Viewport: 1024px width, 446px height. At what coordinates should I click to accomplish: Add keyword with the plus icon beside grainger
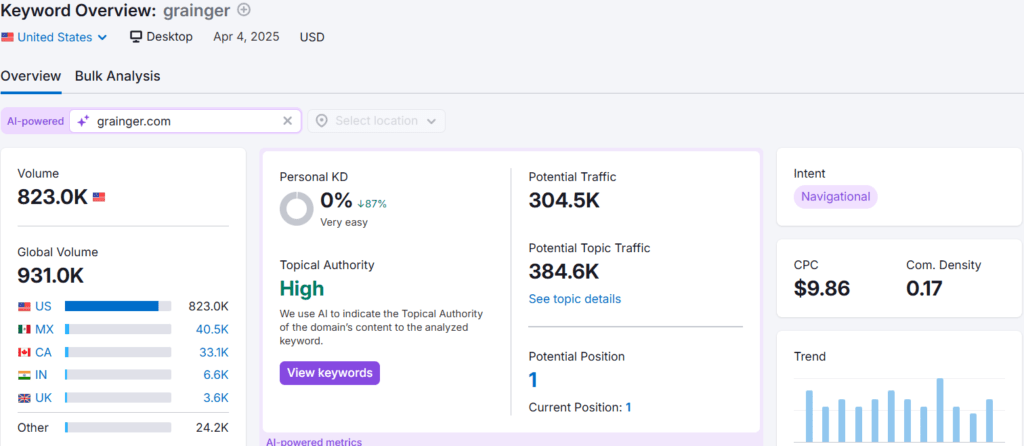pyautogui.click(x=244, y=10)
